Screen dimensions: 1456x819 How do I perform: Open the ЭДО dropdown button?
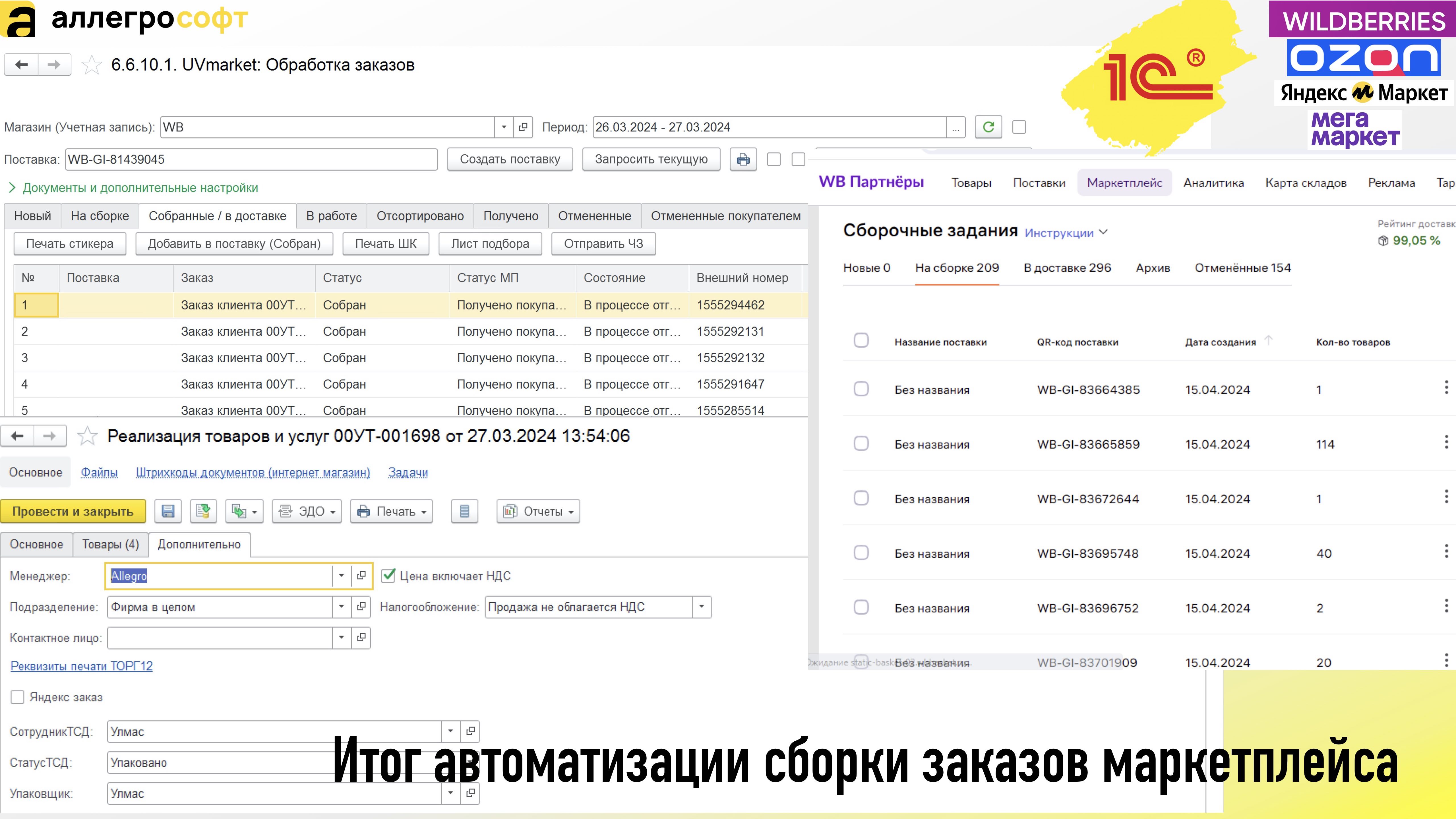[307, 511]
